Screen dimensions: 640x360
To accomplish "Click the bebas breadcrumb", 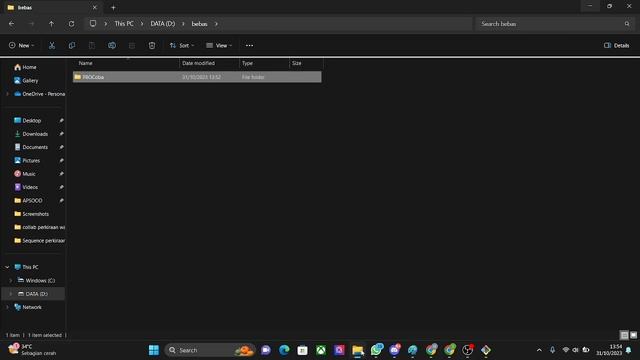I will click(200, 24).
